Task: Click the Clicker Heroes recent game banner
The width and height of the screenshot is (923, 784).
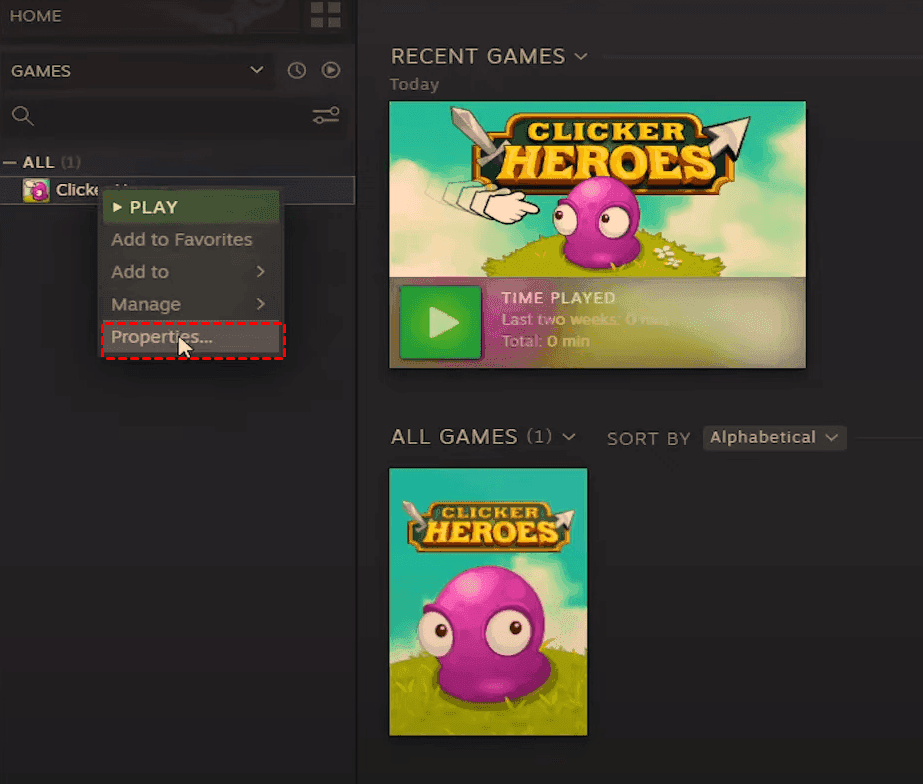Action: 597,189
